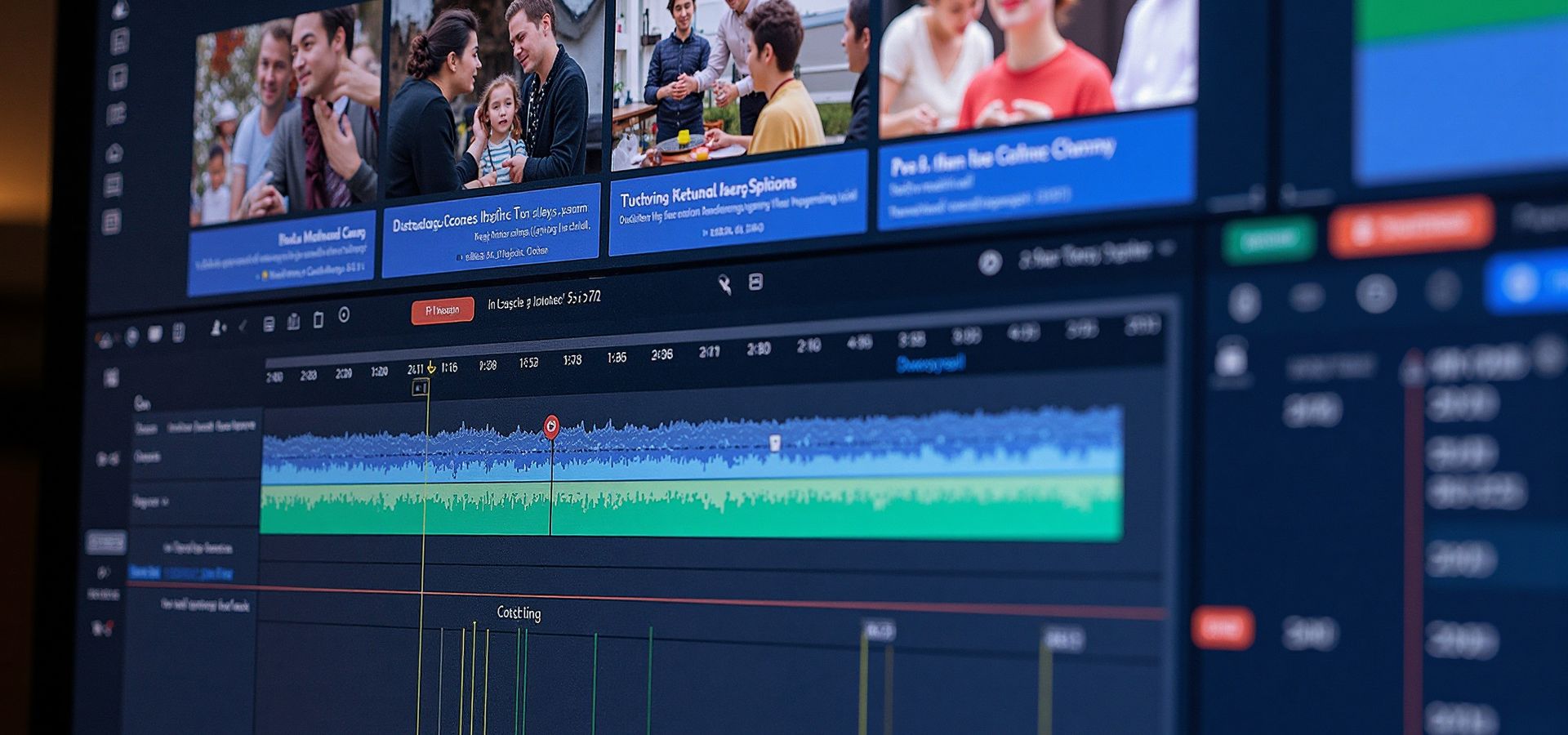Click the "1:16" mark on the timeline ruler
The width and height of the screenshot is (1568, 735).
[x=449, y=367]
